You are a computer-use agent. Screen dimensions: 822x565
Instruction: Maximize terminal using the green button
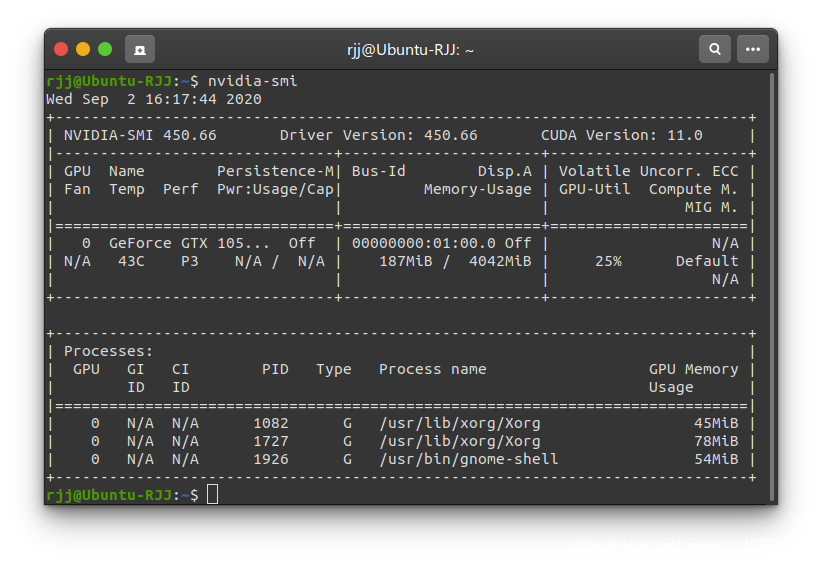click(x=105, y=49)
